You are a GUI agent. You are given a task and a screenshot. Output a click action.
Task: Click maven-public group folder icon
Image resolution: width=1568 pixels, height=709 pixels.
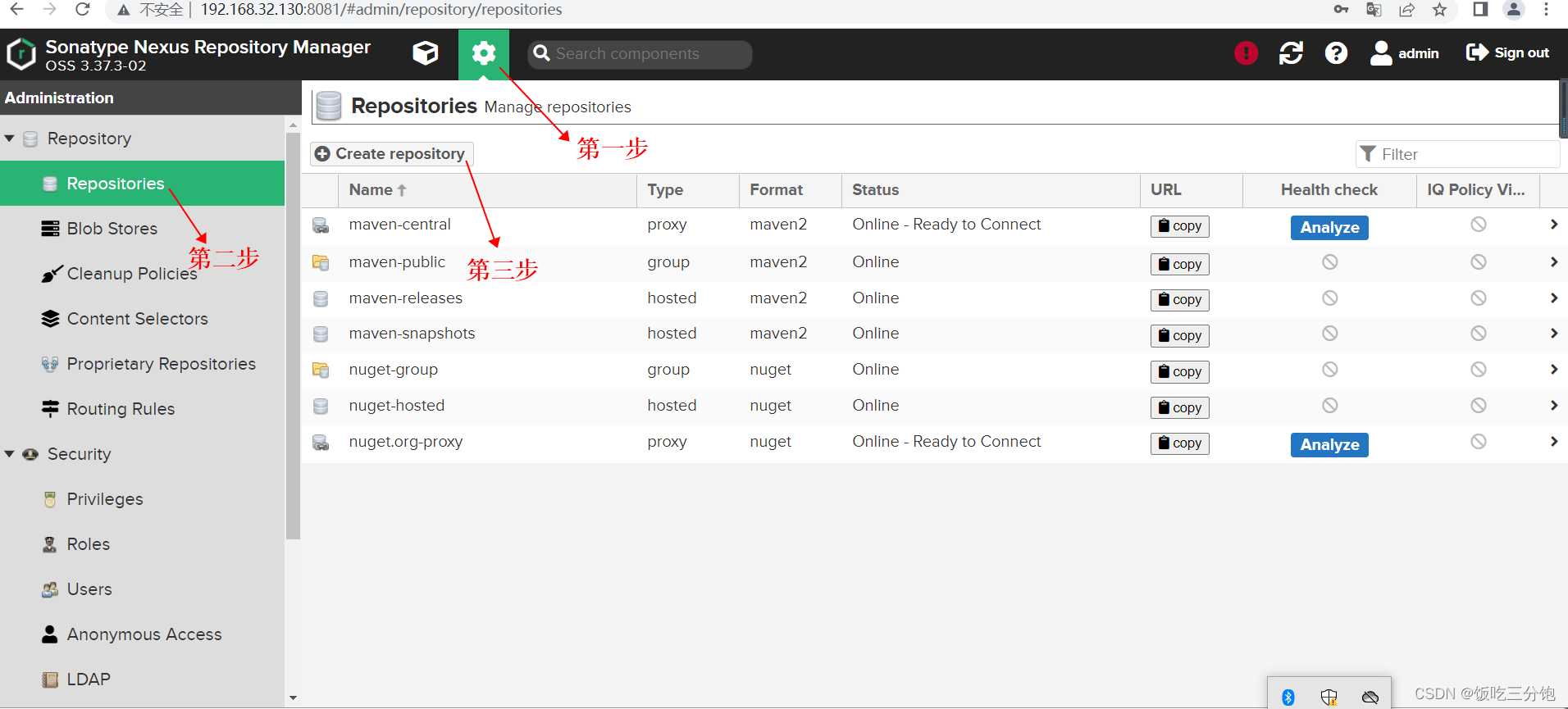(321, 263)
